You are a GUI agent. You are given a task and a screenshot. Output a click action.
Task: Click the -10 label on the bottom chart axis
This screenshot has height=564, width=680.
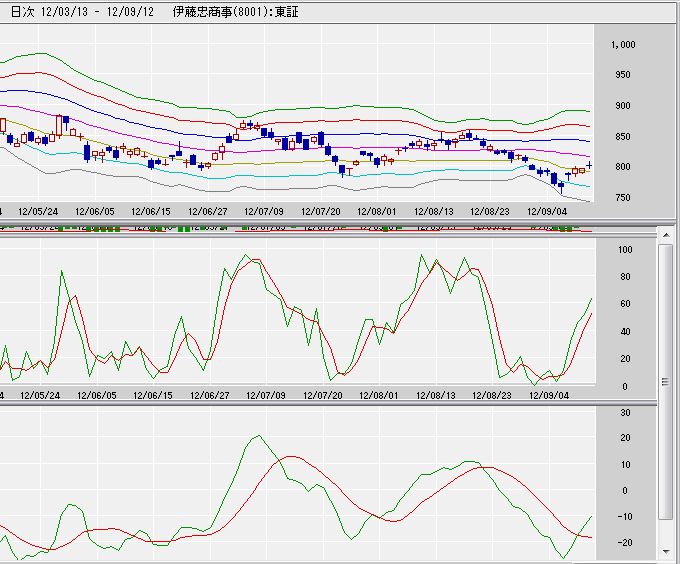click(625, 517)
